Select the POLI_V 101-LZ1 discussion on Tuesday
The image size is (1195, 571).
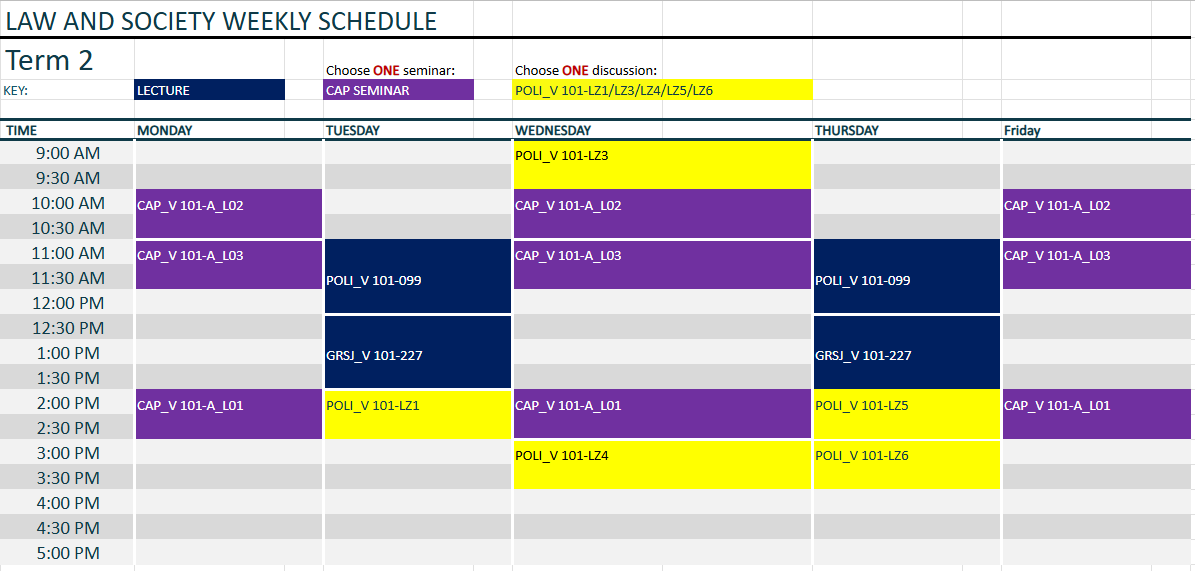tap(418, 414)
